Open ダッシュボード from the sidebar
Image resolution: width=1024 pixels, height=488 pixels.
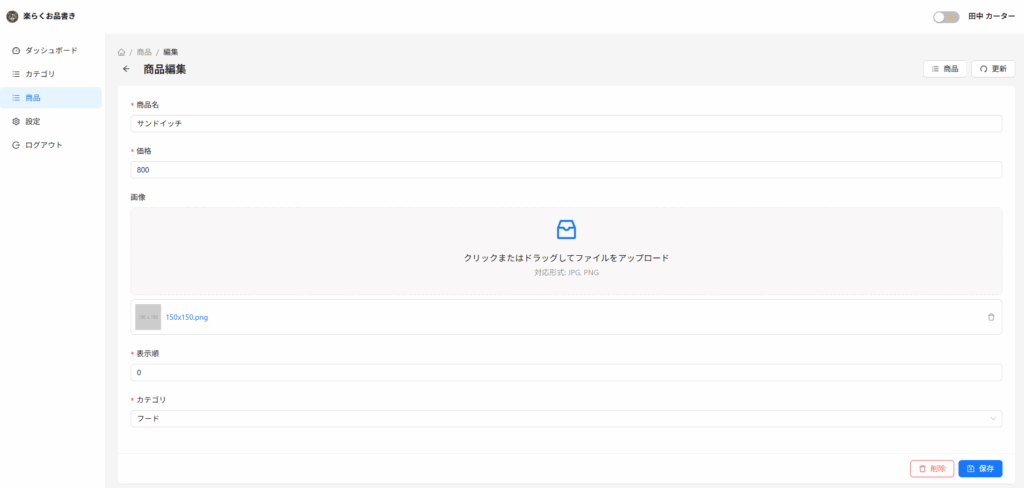pos(50,50)
